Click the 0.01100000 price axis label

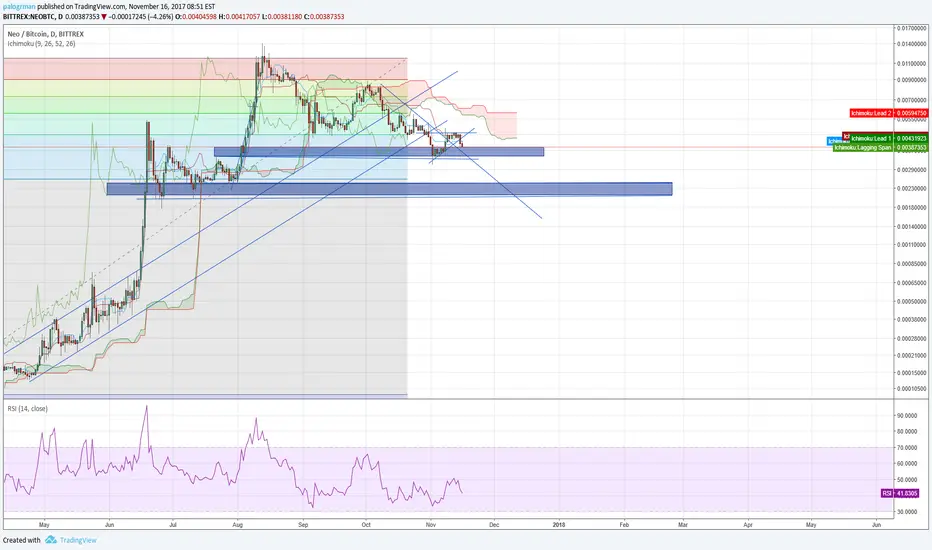912,64
